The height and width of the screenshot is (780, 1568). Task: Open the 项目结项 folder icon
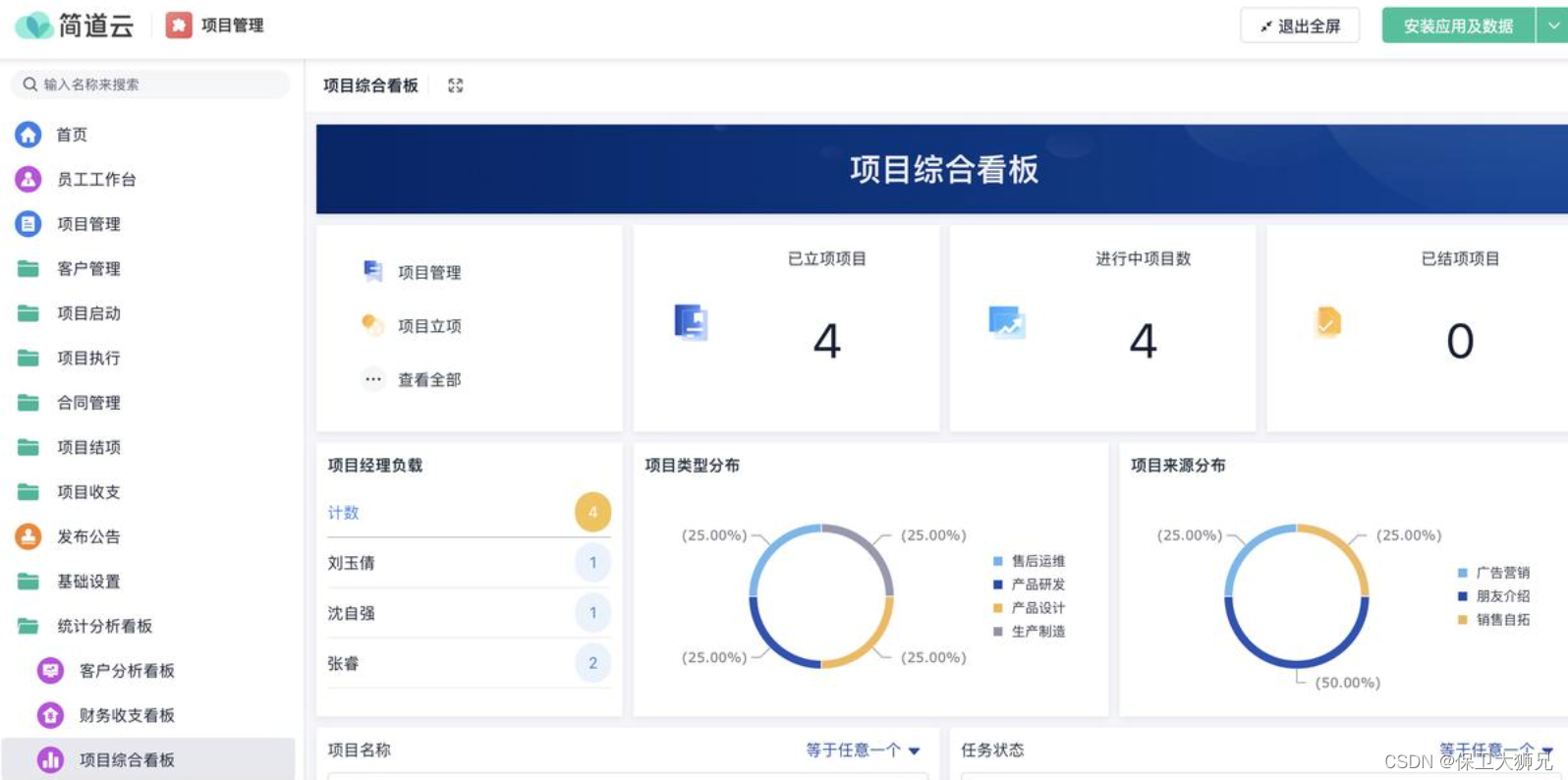pos(28,447)
